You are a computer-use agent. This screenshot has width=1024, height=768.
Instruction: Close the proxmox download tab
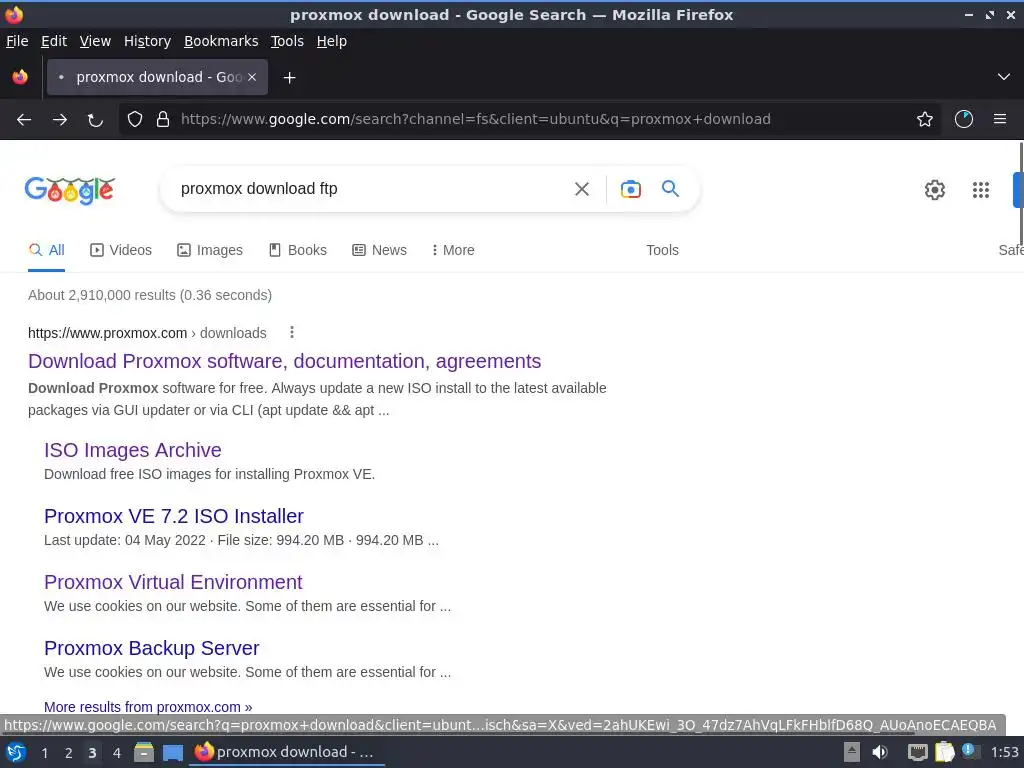pos(252,77)
